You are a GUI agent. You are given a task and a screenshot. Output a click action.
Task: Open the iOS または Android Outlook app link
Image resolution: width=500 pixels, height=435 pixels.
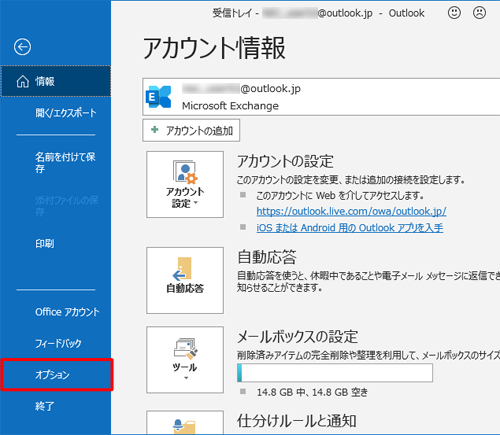tap(350, 228)
